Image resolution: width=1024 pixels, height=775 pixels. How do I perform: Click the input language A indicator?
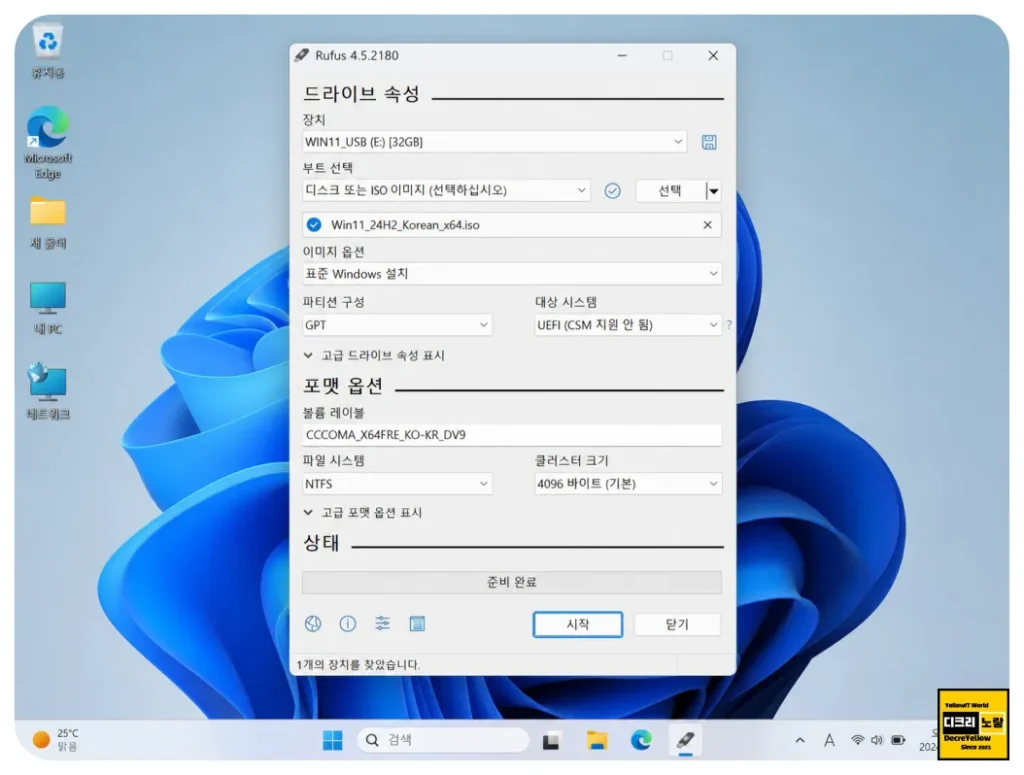[829, 740]
